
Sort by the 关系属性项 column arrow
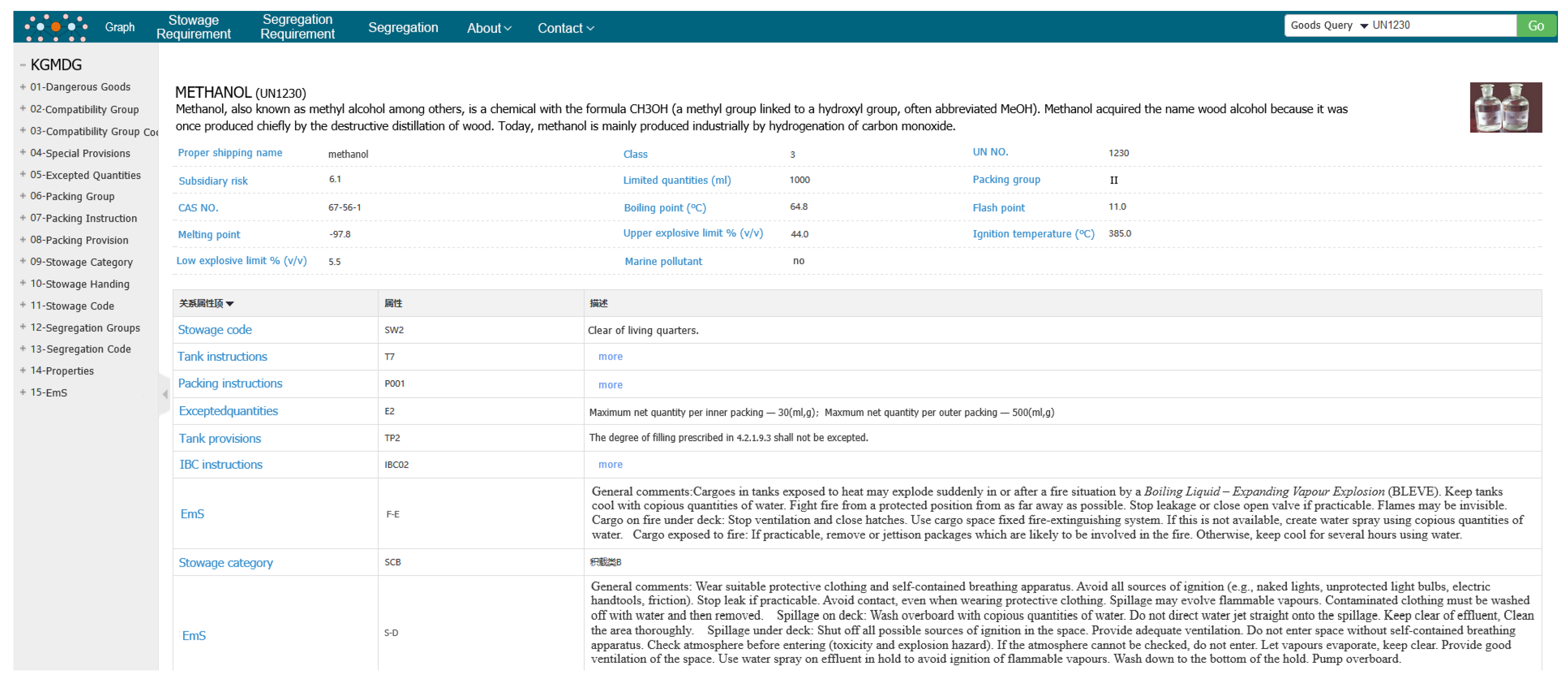pyautogui.click(x=230, y=303)
